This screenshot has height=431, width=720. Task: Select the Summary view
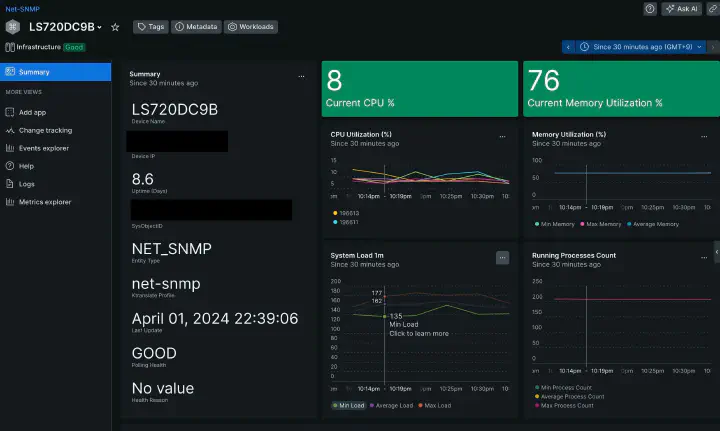click(56, 72)
